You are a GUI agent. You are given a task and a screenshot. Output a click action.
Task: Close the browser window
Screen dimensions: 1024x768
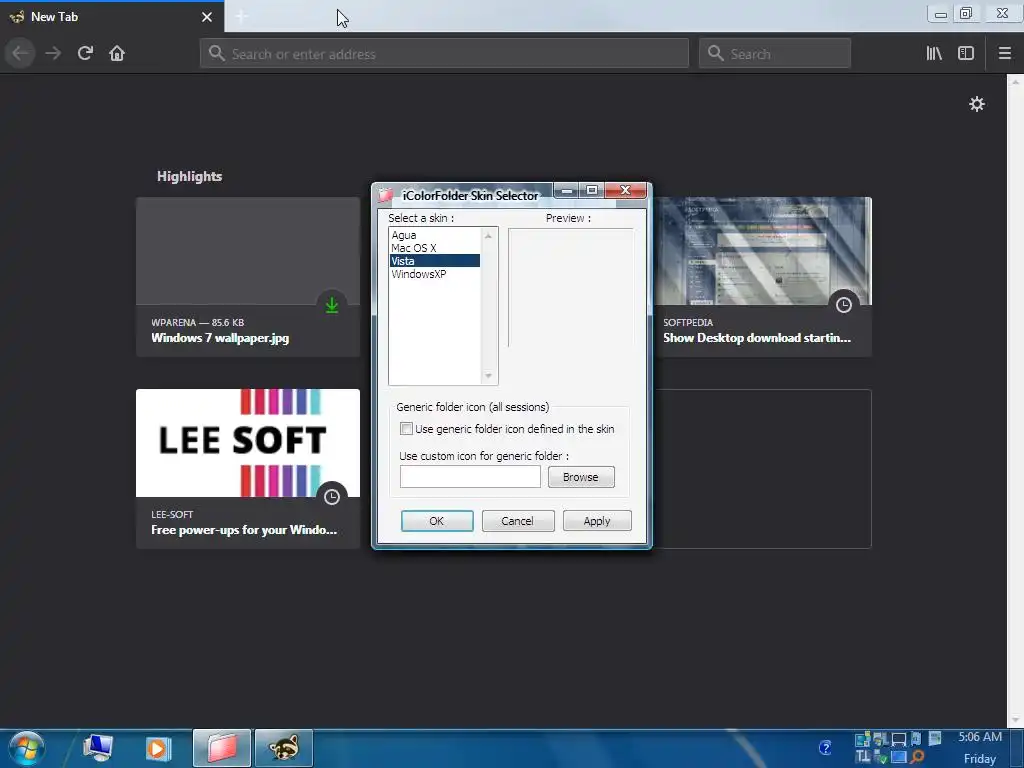(x=1002, y=13)
